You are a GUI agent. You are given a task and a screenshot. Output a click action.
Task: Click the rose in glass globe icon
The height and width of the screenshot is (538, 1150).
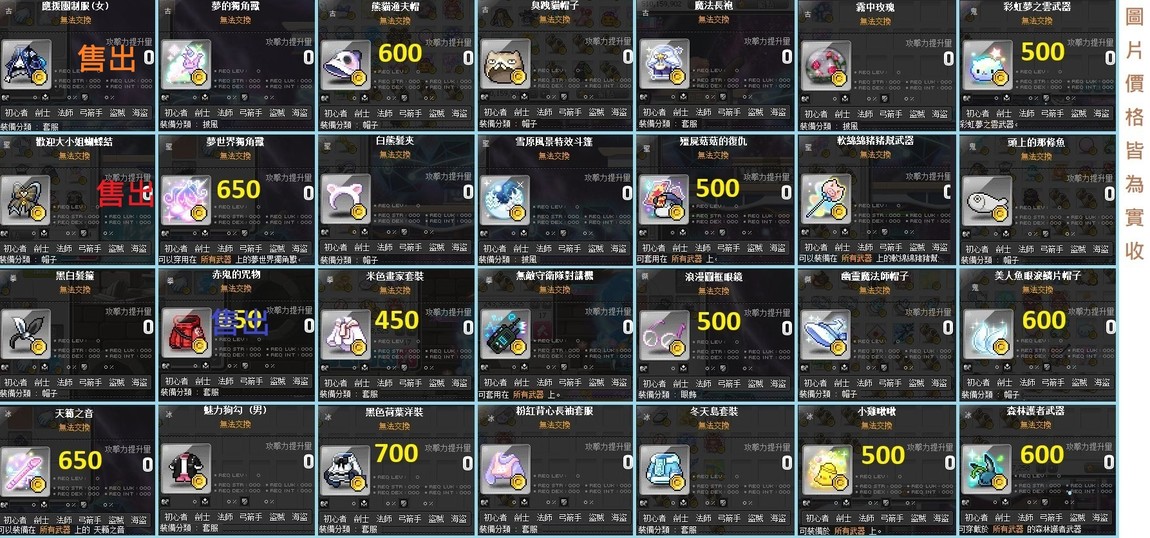click(825, 64)
